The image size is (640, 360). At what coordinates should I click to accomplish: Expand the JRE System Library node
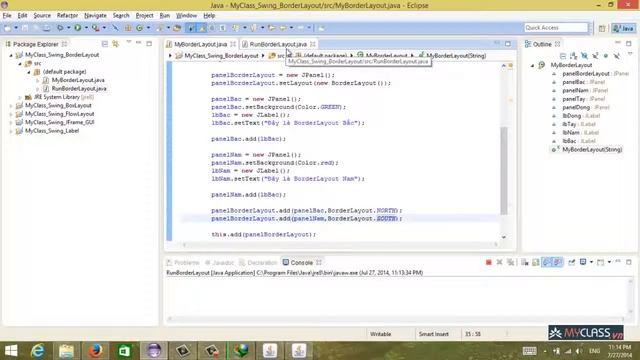click(20, 97)
